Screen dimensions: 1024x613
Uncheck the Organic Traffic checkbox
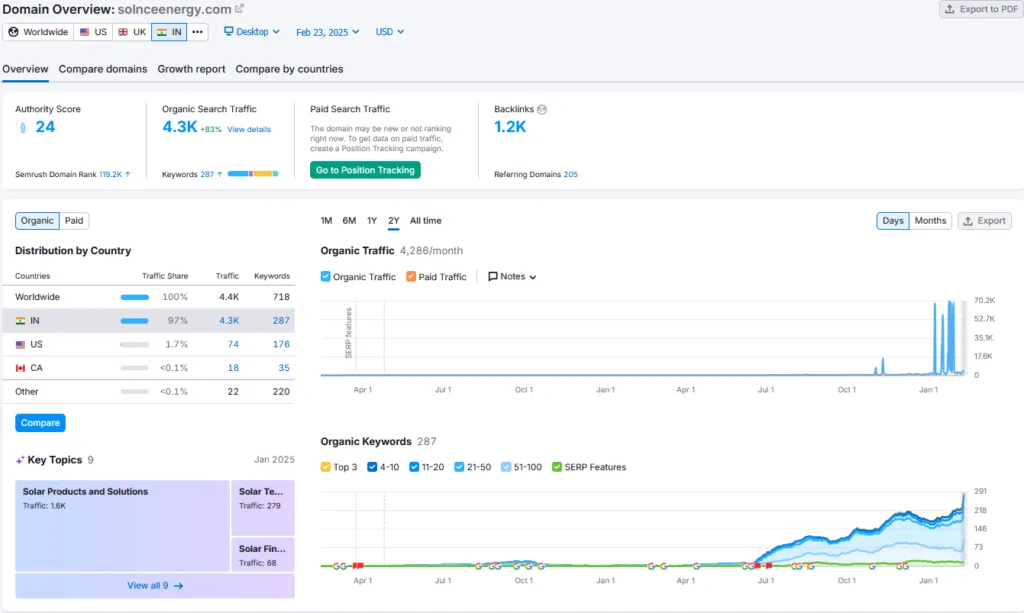pyautogui.click(x=326, y=277)
